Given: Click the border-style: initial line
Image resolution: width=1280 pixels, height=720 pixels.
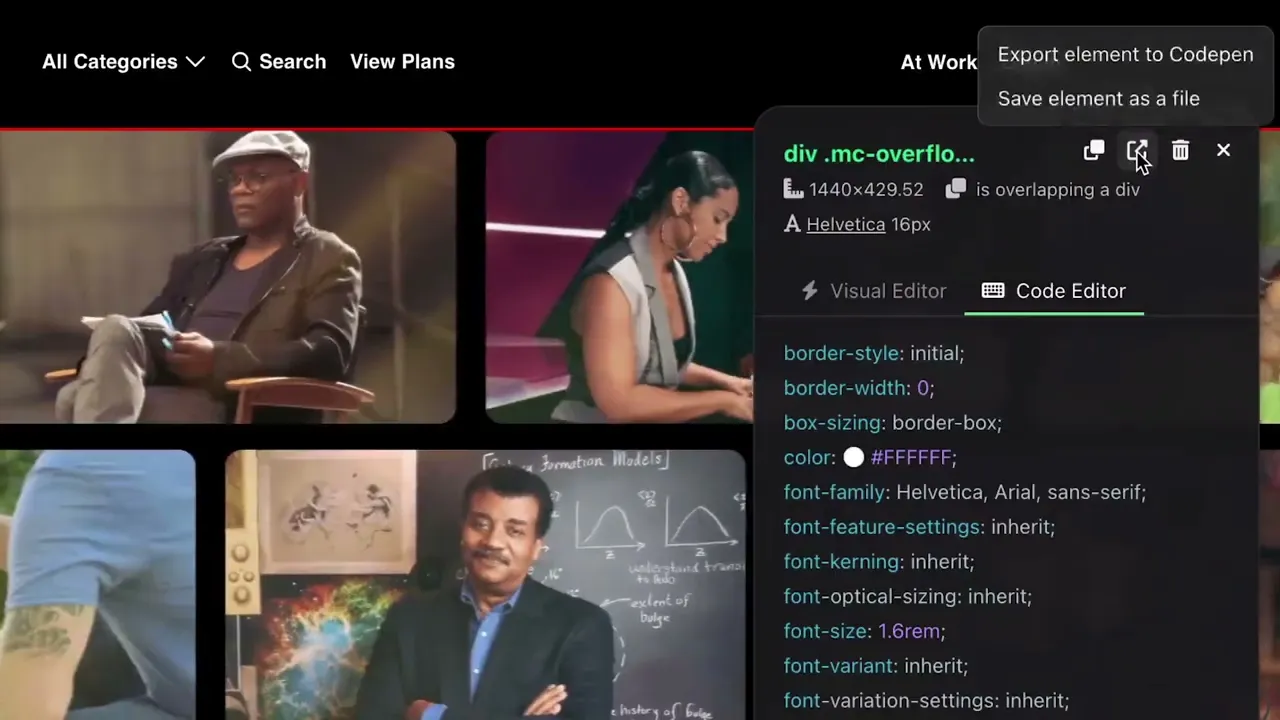Looking at the screenshot, I should pos(874,353).
